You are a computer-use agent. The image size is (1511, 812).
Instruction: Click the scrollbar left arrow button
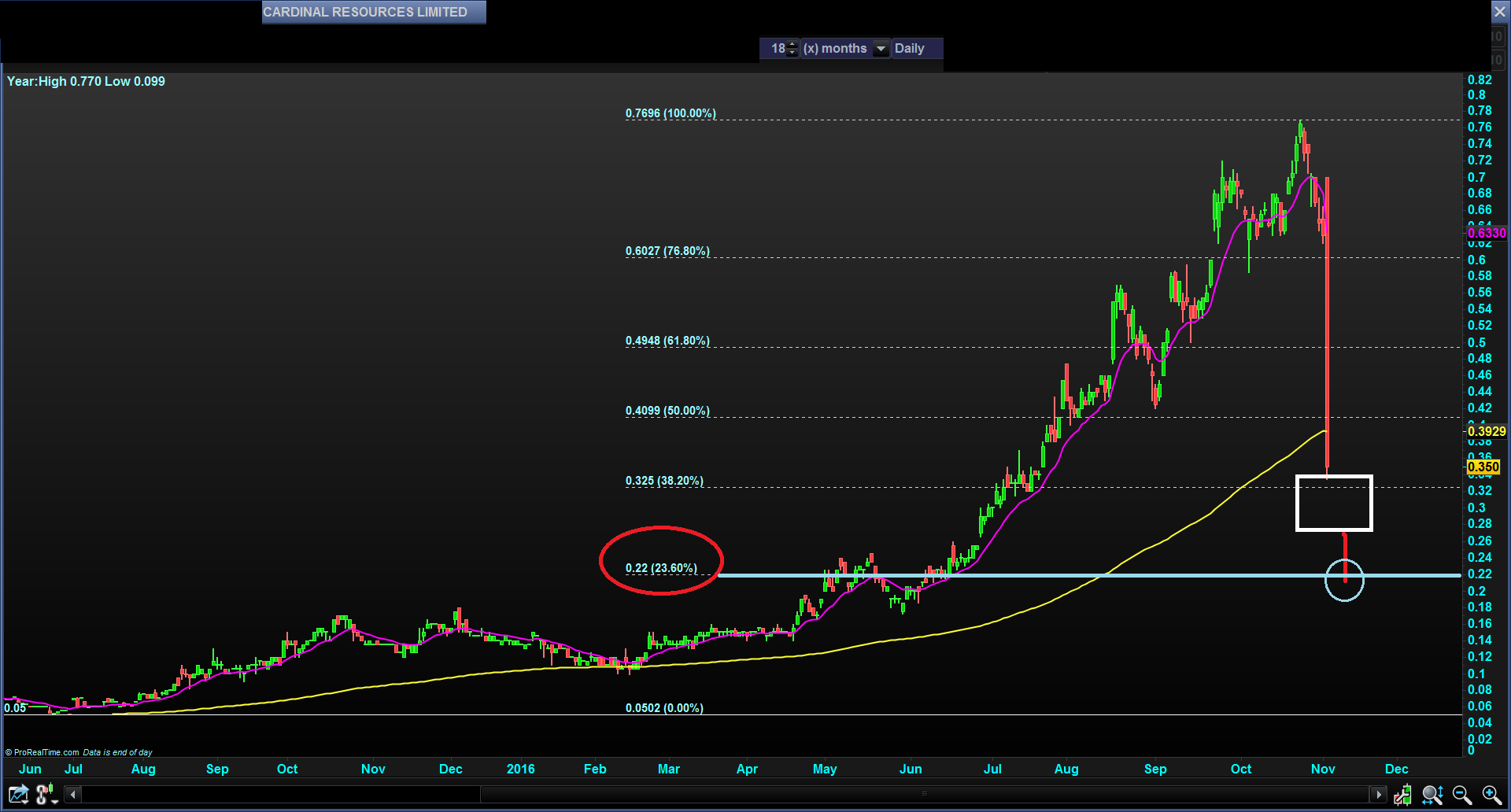point(73,795)
